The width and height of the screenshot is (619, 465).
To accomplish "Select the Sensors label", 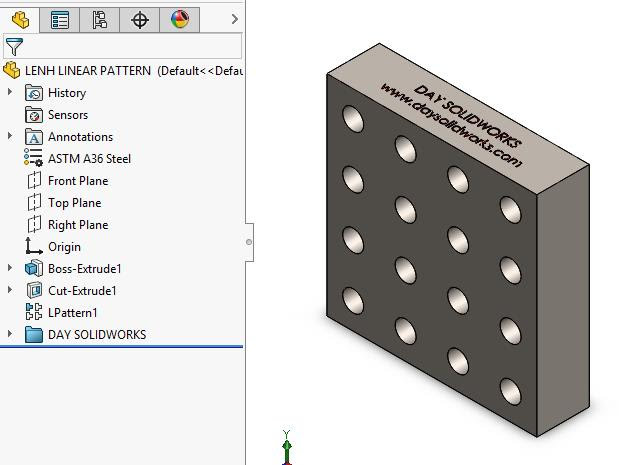I will click(68, 115).
